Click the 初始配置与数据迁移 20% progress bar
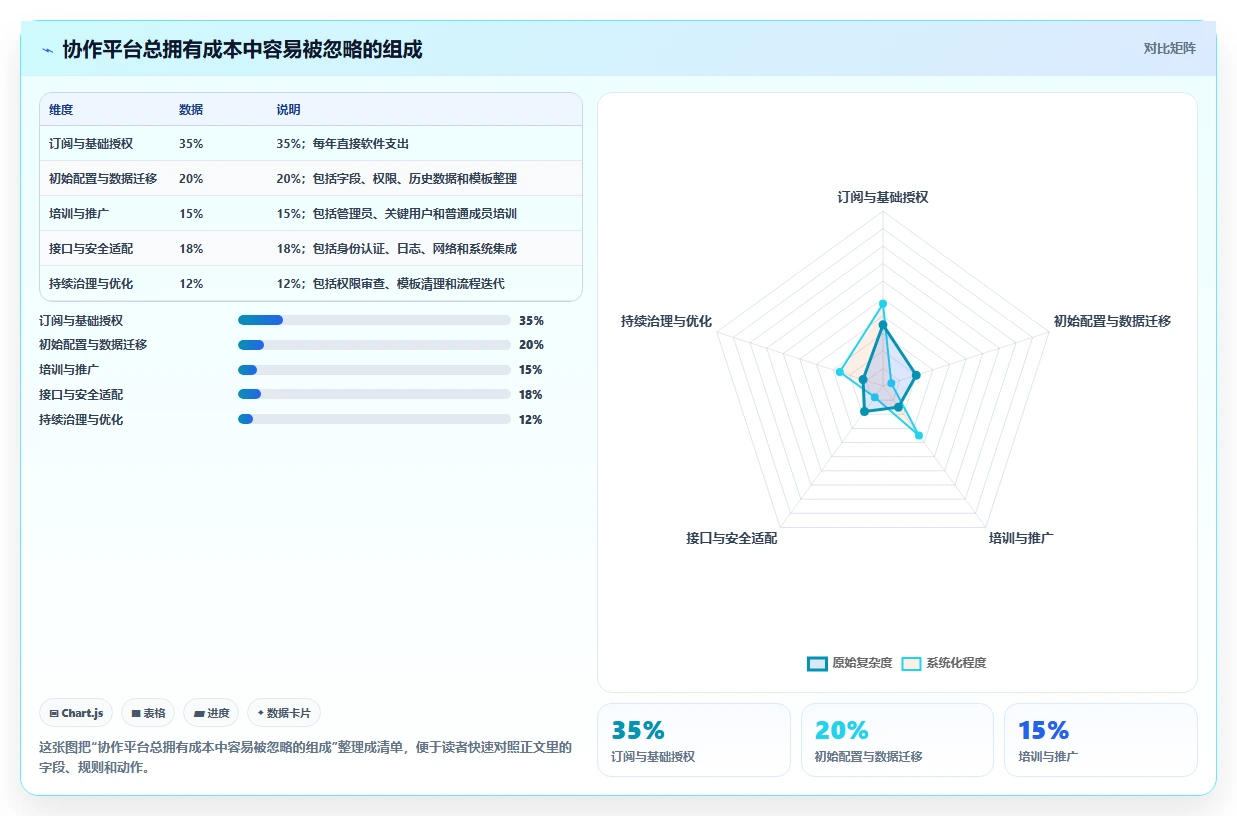 [374, 345]
